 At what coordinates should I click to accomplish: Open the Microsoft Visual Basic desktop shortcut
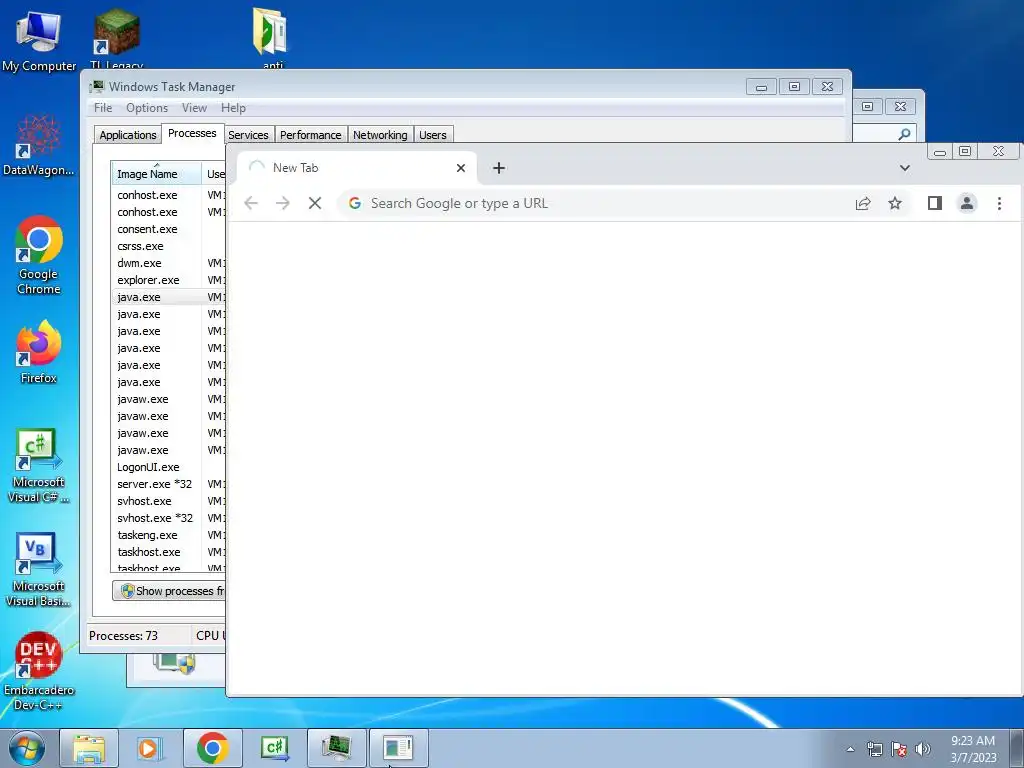coord(39,569)
